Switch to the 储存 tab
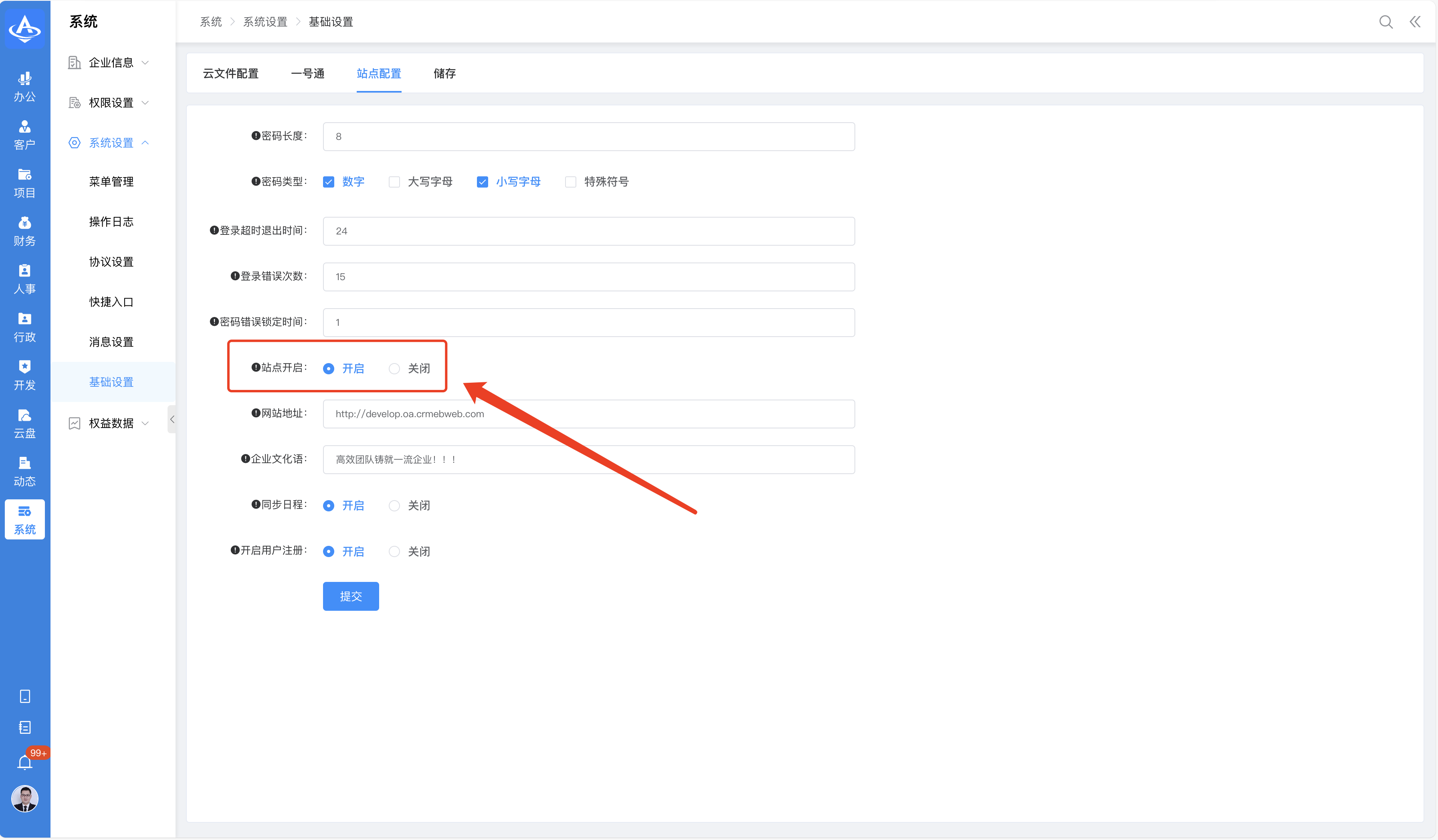 [x=444, y=74]
